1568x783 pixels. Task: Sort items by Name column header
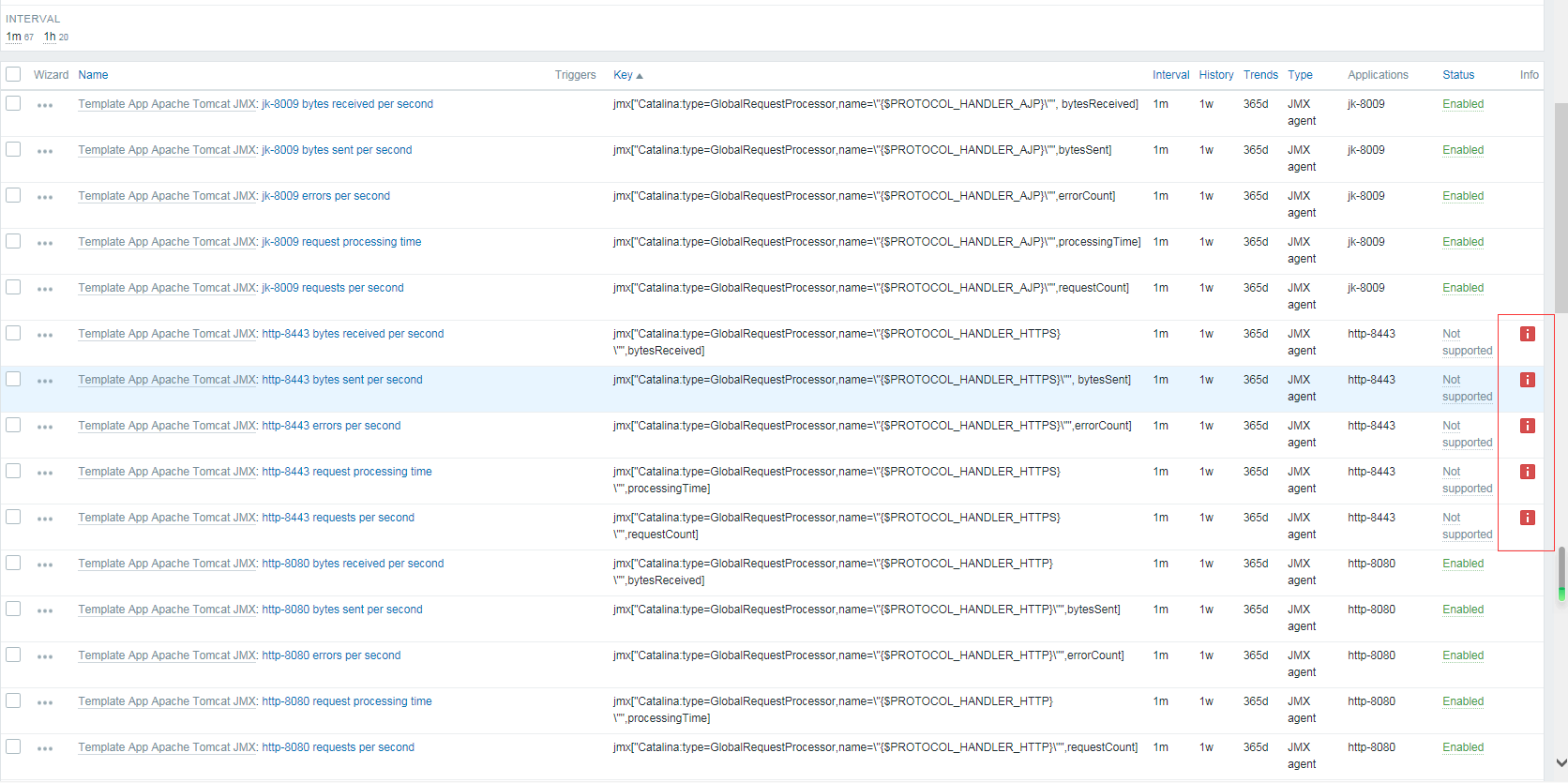point(93,75)
